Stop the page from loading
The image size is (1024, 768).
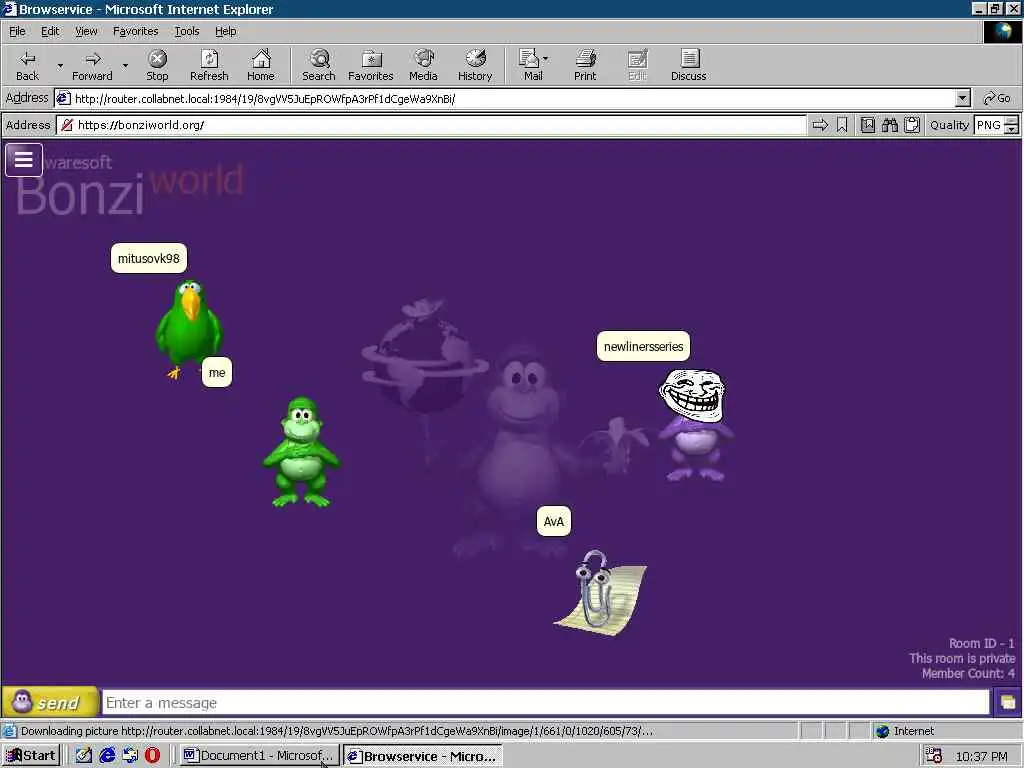tap(157, 65)
